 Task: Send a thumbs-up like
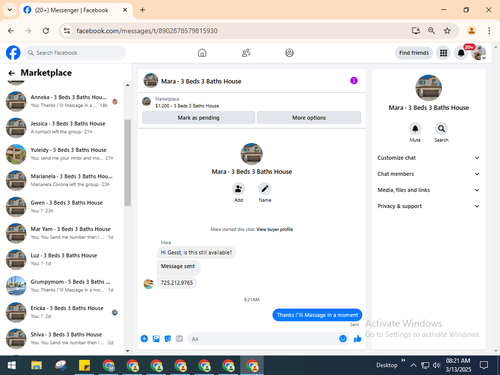[357, 339]
